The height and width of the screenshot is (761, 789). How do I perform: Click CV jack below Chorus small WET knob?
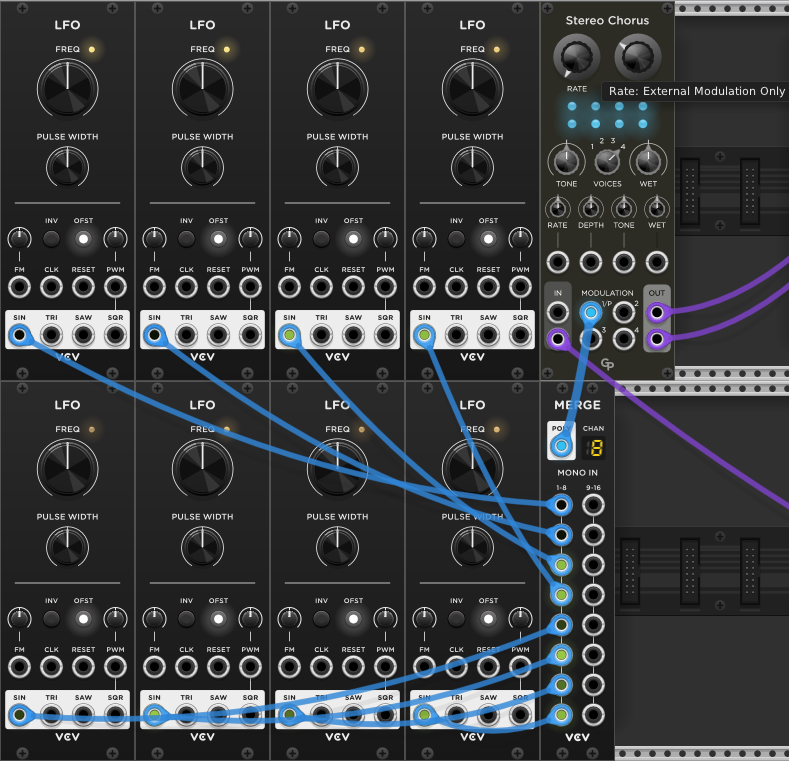coord(657,262)
